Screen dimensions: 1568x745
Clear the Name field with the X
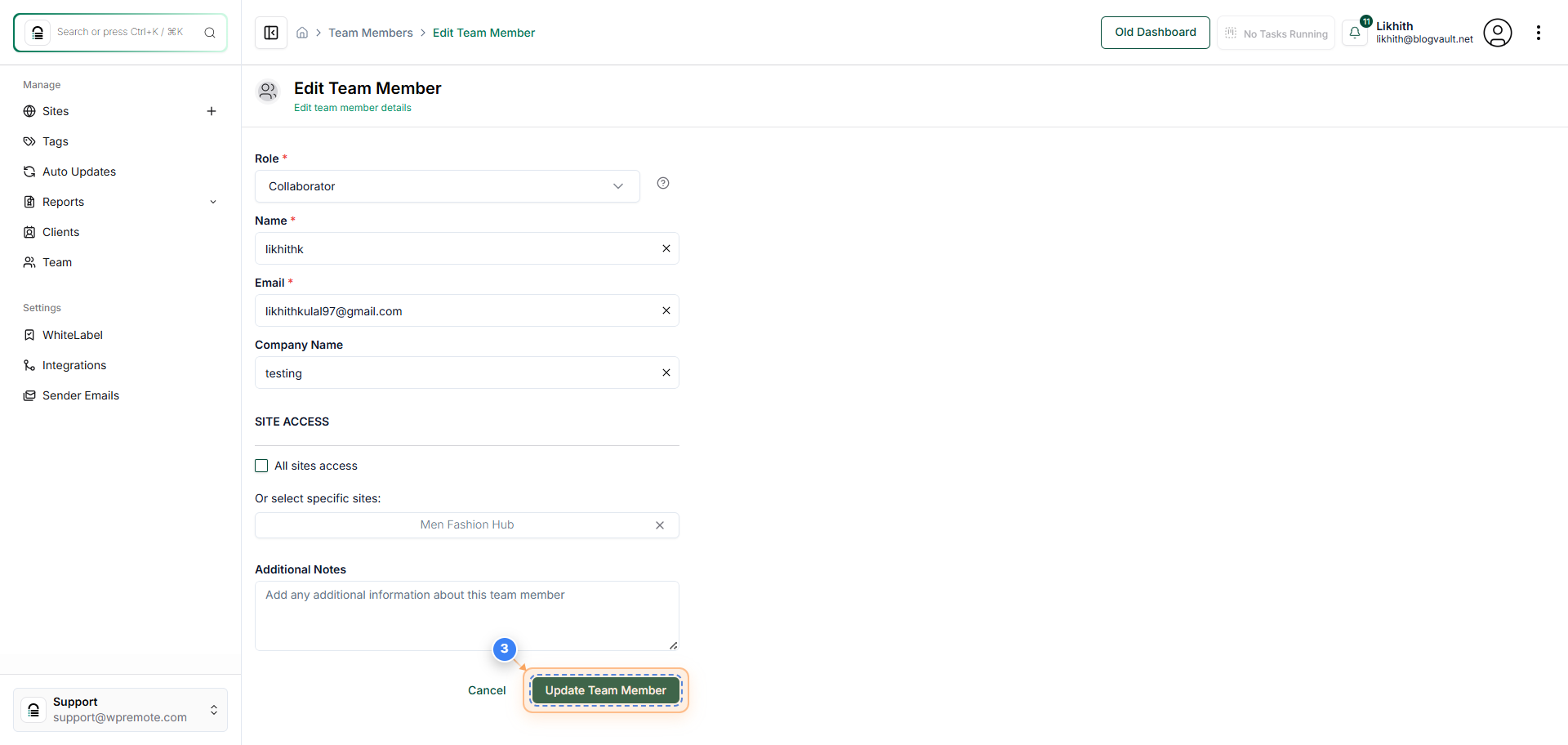(x=666, y=248)
